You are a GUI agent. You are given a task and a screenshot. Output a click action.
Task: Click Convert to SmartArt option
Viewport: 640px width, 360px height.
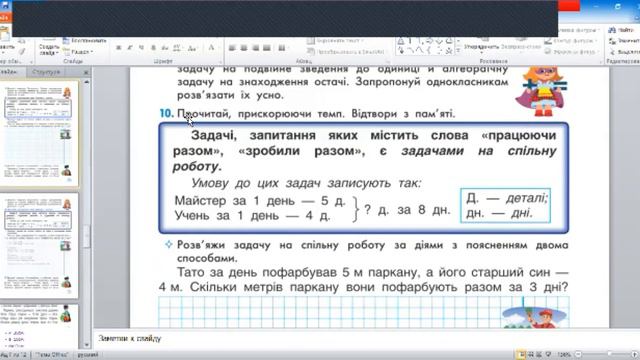tap(345, 52)
